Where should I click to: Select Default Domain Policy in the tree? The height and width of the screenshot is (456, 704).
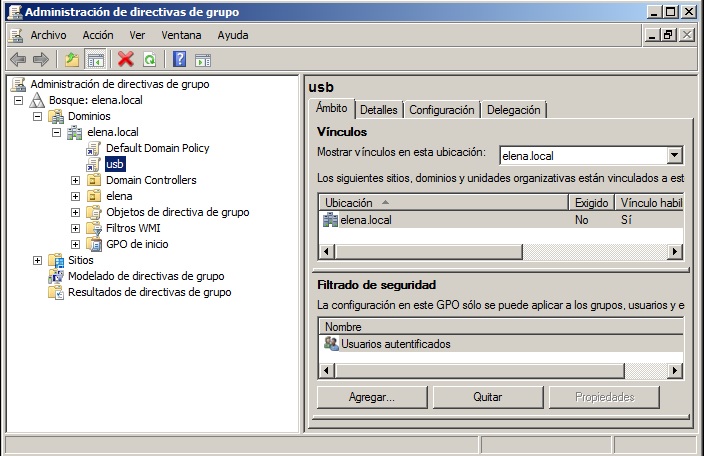tap(157, 148)
